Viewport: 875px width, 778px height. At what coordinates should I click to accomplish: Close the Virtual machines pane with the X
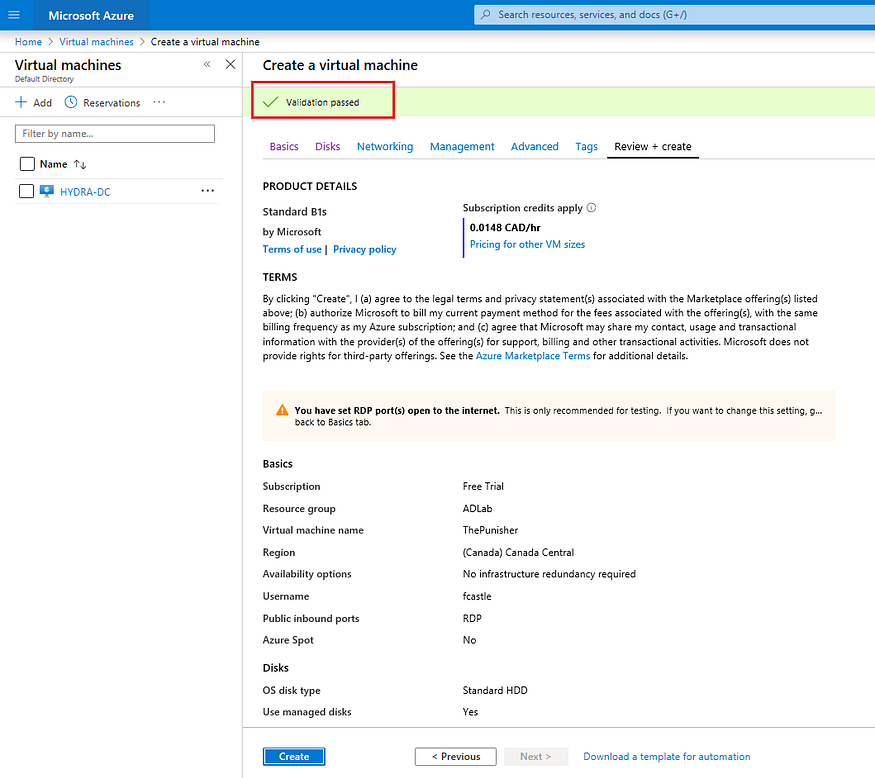pyautogui.click(x=230, y=63)
